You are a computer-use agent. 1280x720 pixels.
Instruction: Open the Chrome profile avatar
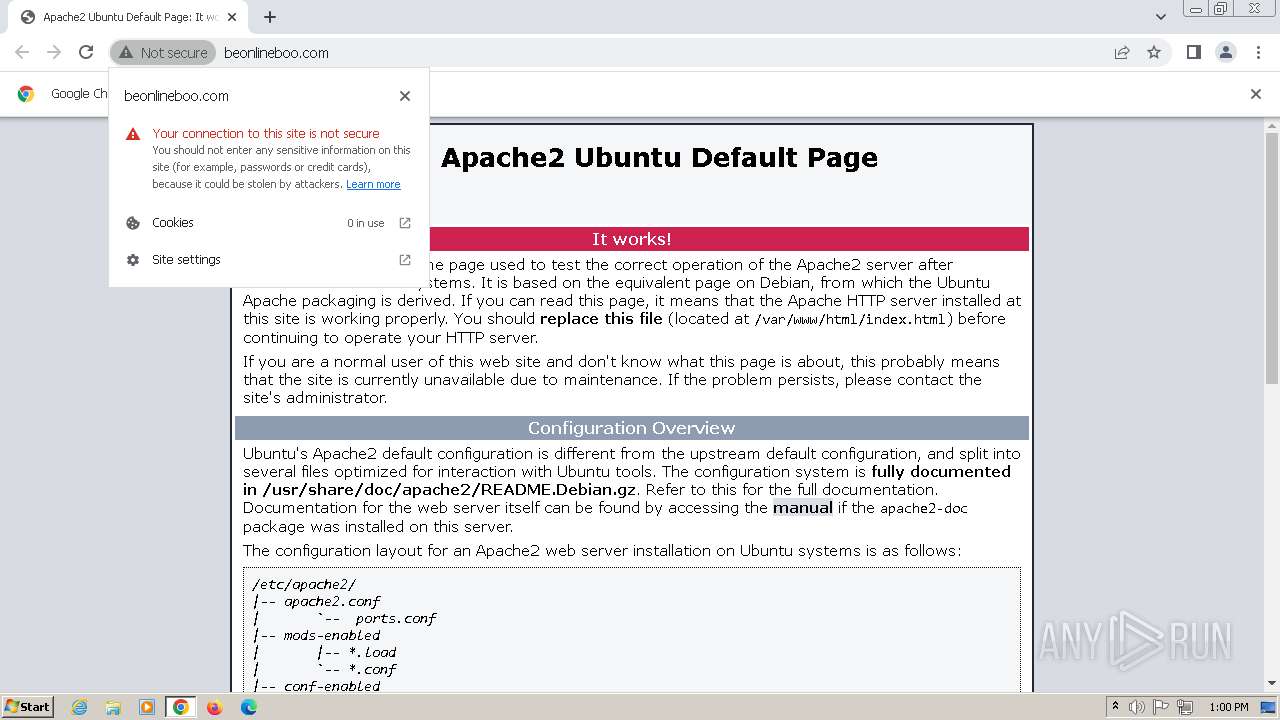click(1225, 52)
